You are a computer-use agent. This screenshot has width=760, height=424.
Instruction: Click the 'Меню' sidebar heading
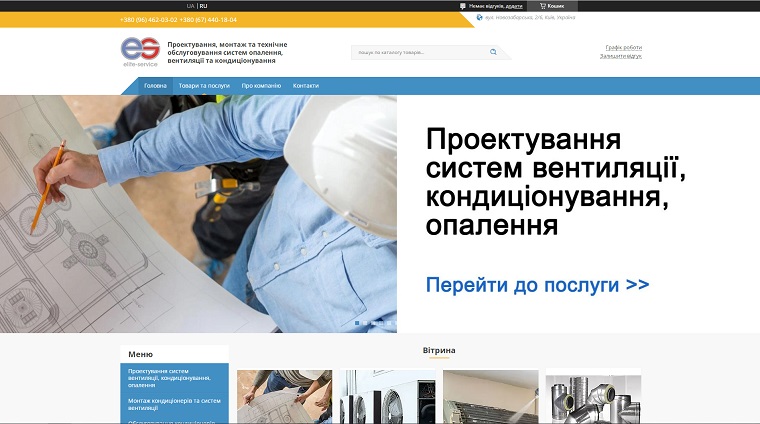(x=141, y=354)
